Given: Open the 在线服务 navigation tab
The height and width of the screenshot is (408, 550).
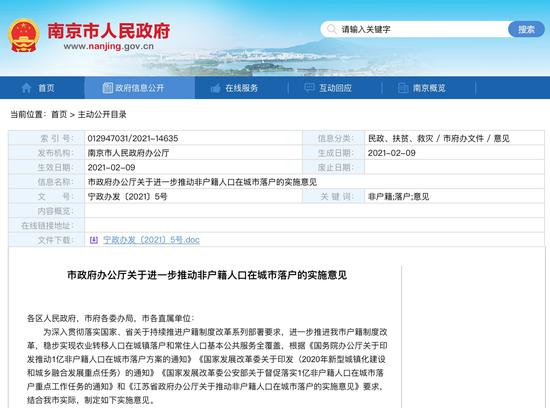Looking at the screenshot, I should (x=241, y=88).
